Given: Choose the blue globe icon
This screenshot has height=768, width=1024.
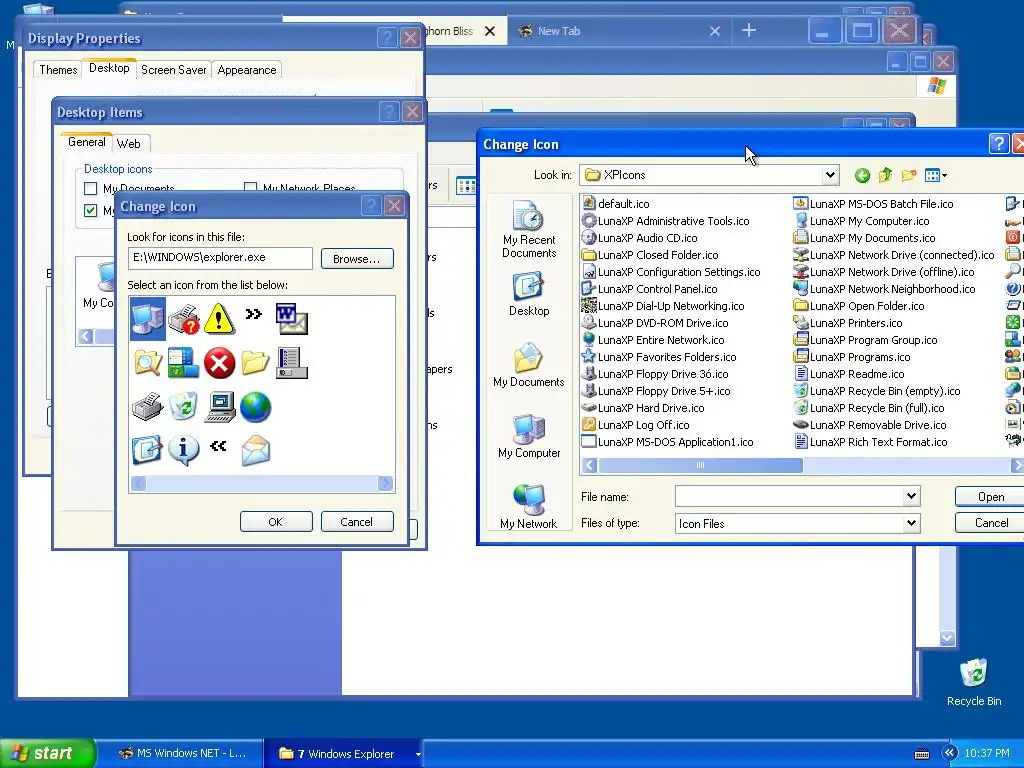Looking at the screenshot, I should pyautogui.click(x=255, y=406).
